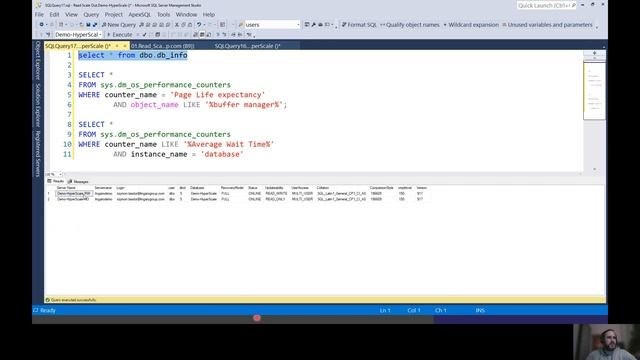The width and height of the screenshot is (640, 360).
Task: Select the Results tab
Action: pyautogui.click(x=56, y=181)
